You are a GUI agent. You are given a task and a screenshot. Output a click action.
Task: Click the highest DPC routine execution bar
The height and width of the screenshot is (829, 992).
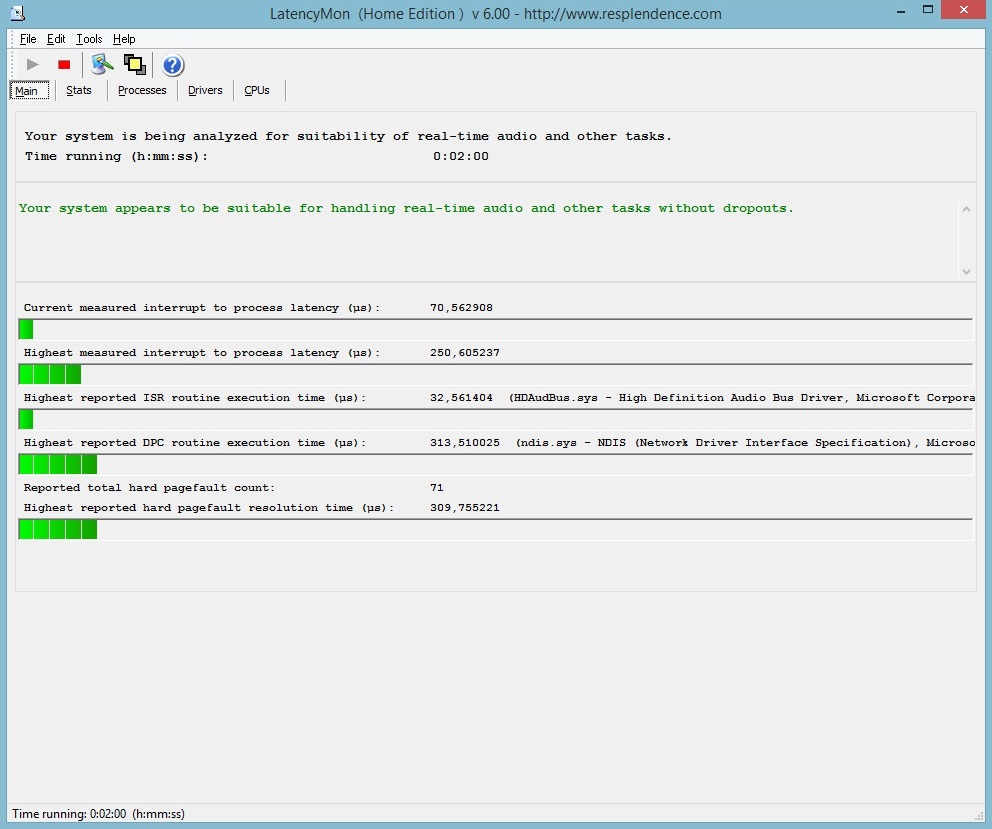(x=495, y=464)
